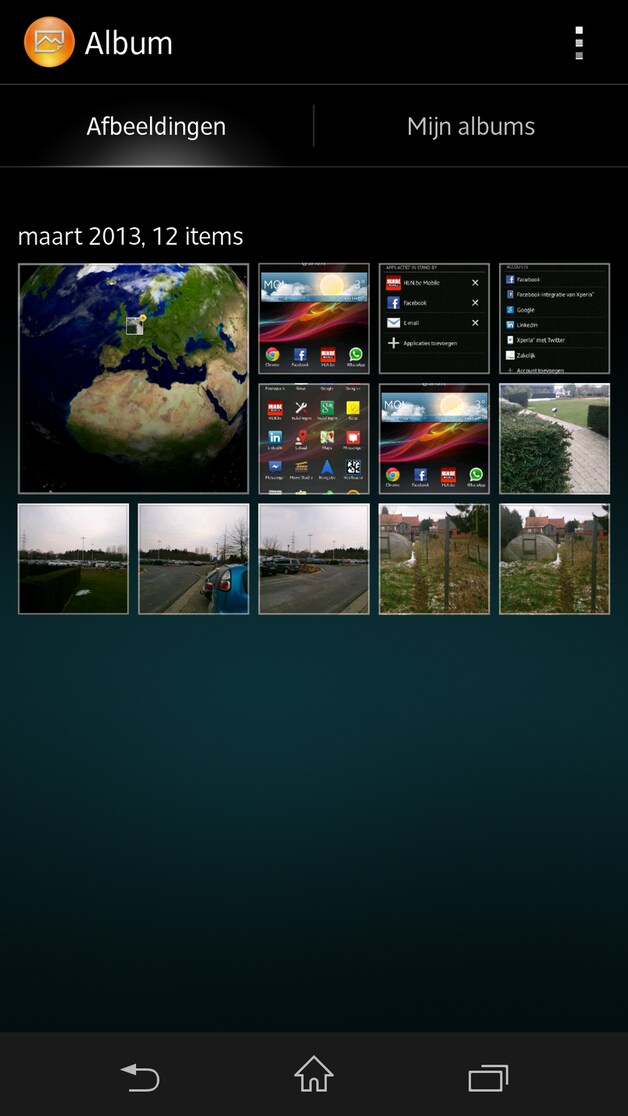Open the blue car photo
This screenshot has height=1116, width=628.
pyautogui.click(x=194, y=559)
